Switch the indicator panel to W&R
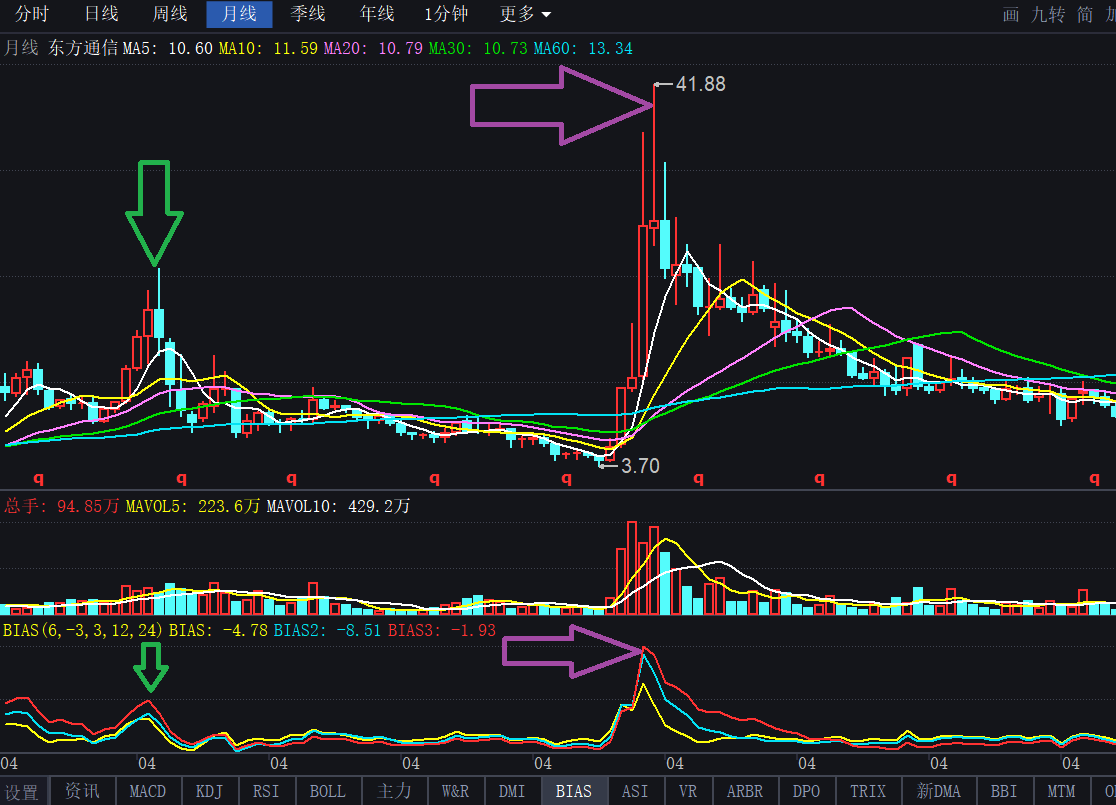The width and height of the screenshot is (1116, 805). click(456, 791)
